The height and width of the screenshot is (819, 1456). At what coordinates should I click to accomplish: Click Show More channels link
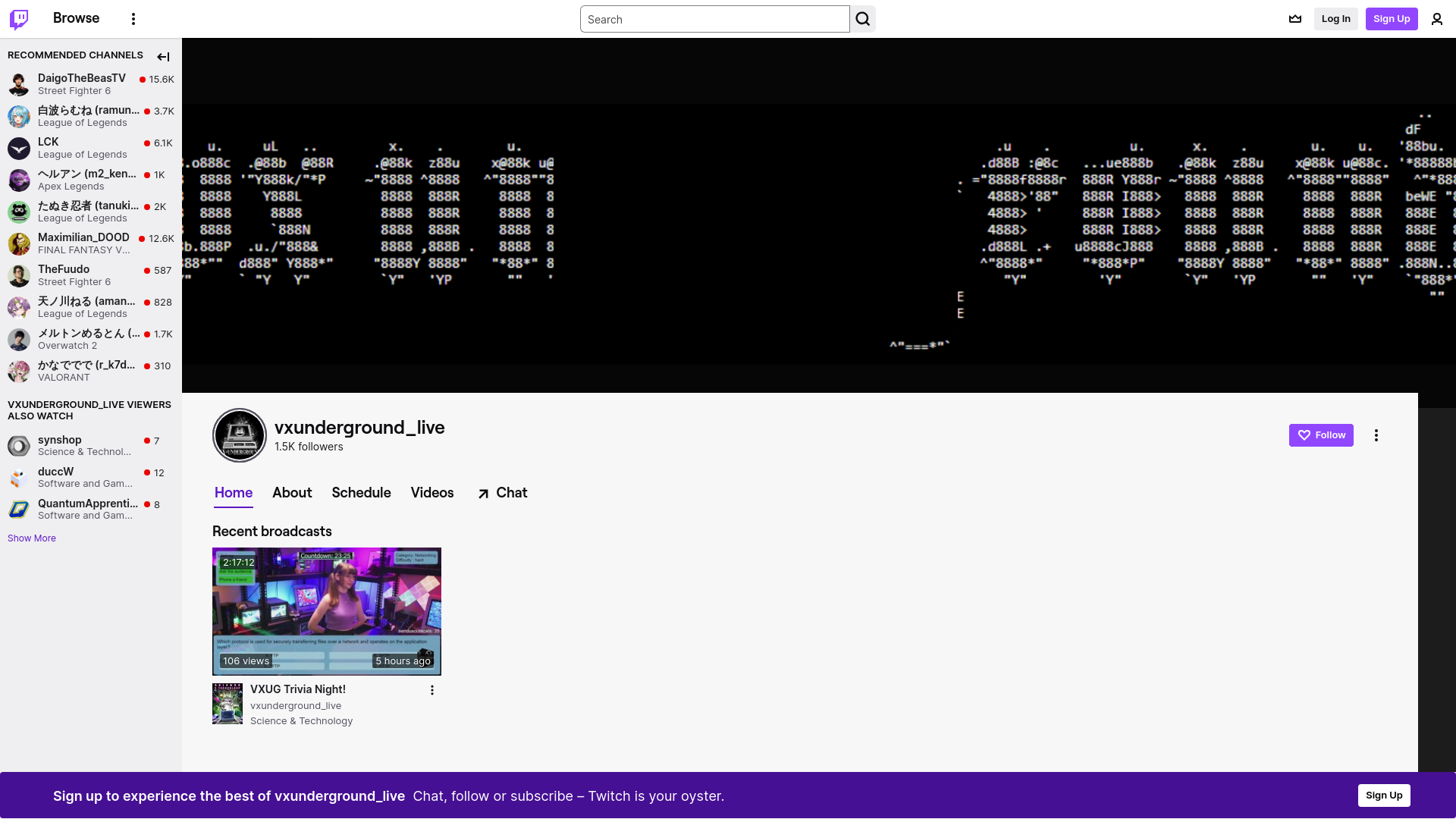pyautogui.click(x=32, y=538)
